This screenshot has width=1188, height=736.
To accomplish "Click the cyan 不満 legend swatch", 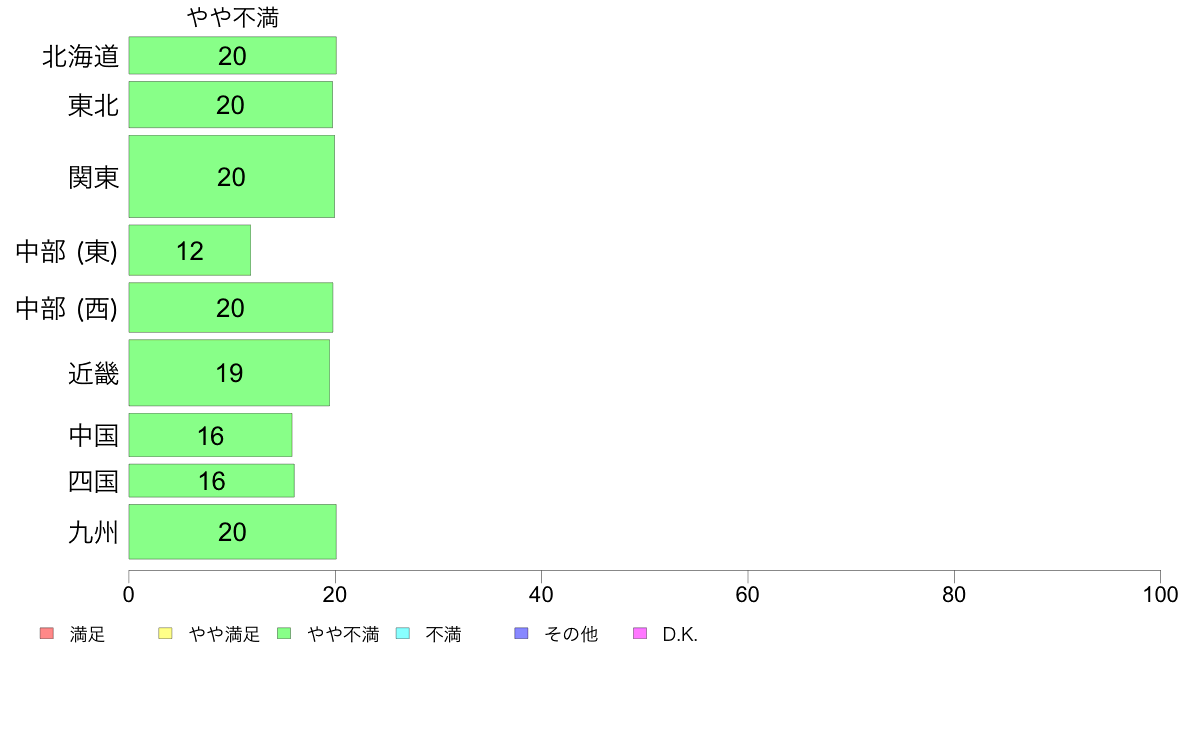I will pyautogui.click(x=403, y=633).
